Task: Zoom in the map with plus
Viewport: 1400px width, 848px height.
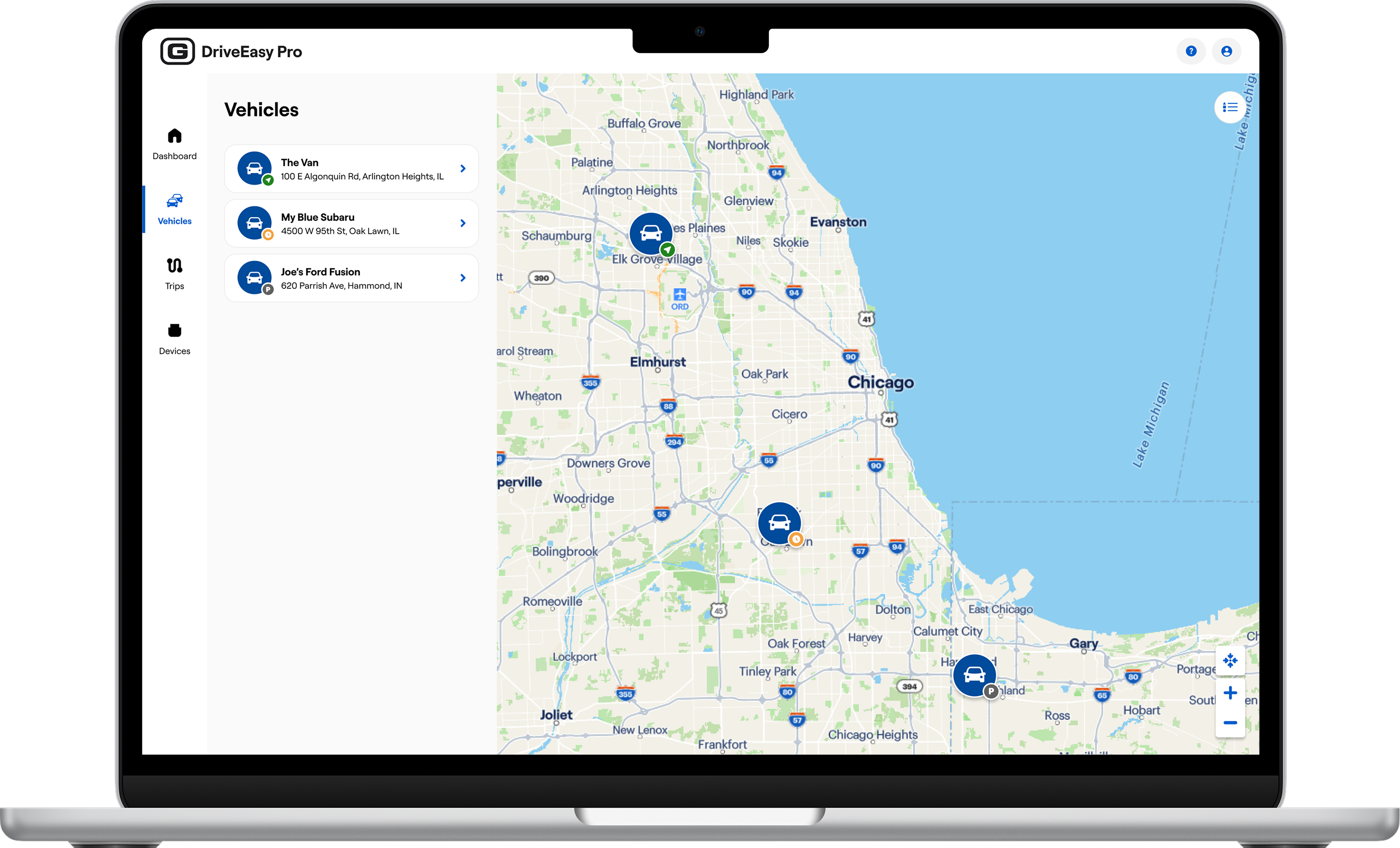Action: point(1230,693)
